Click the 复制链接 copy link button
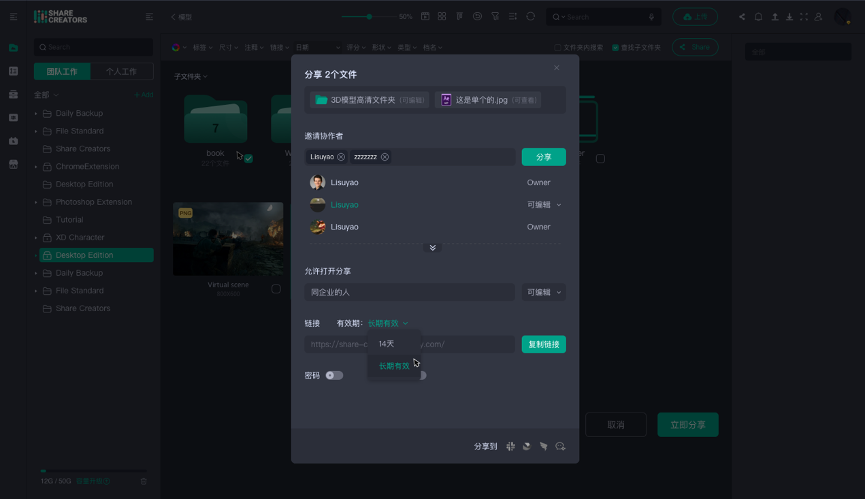The height and width of the screenshot is (499, 866). 543,344
